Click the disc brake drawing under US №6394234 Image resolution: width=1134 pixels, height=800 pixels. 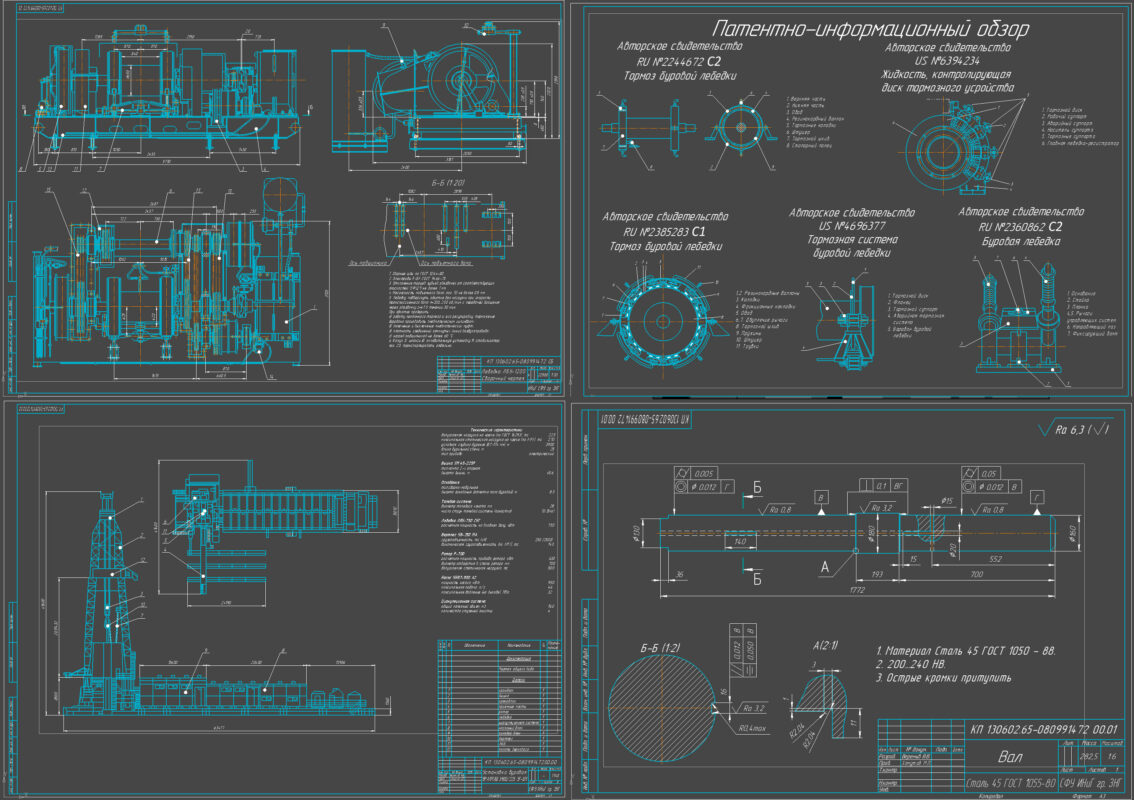(x=953, y=147)
